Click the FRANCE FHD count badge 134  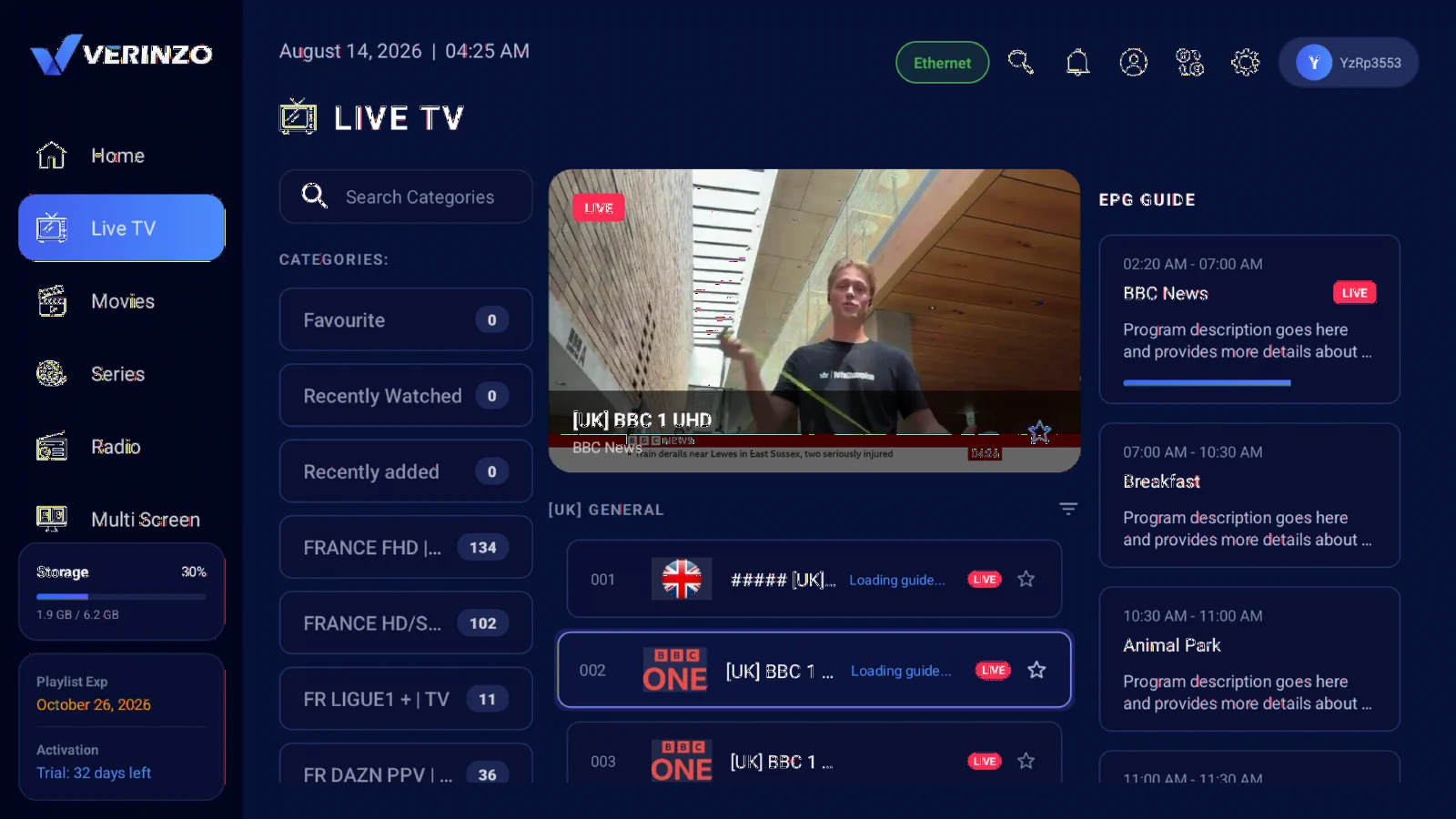pyautogui.click(x=482, y=547)
